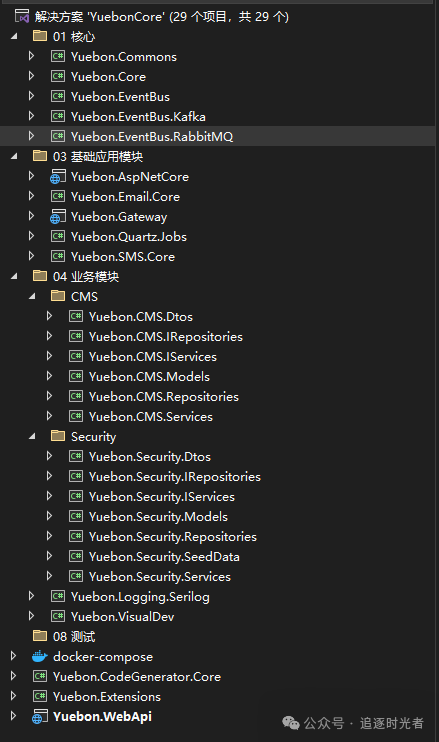Click the Yuebon.AspNetCore web project icon
439x742 pixels.
58,177
